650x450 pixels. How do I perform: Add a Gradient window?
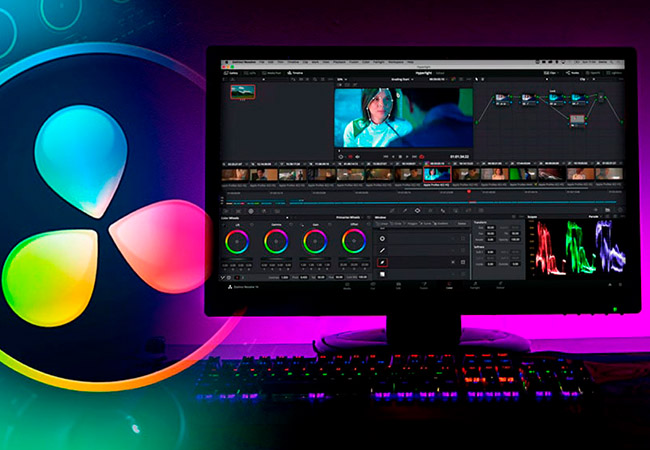pyautogui.click(x=441, y=224)
